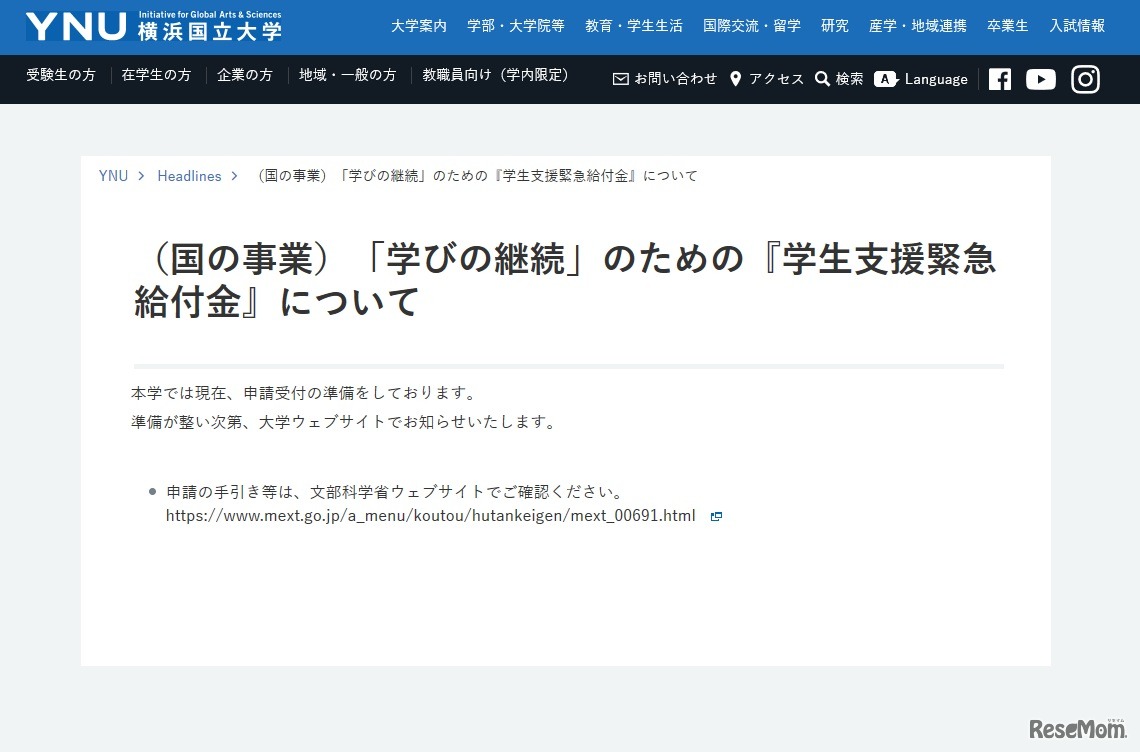Screen dimensions: 1140x752
Task: Open the 入試情報 menu item
Action: pyautogui.click(x=1077, y=26)
